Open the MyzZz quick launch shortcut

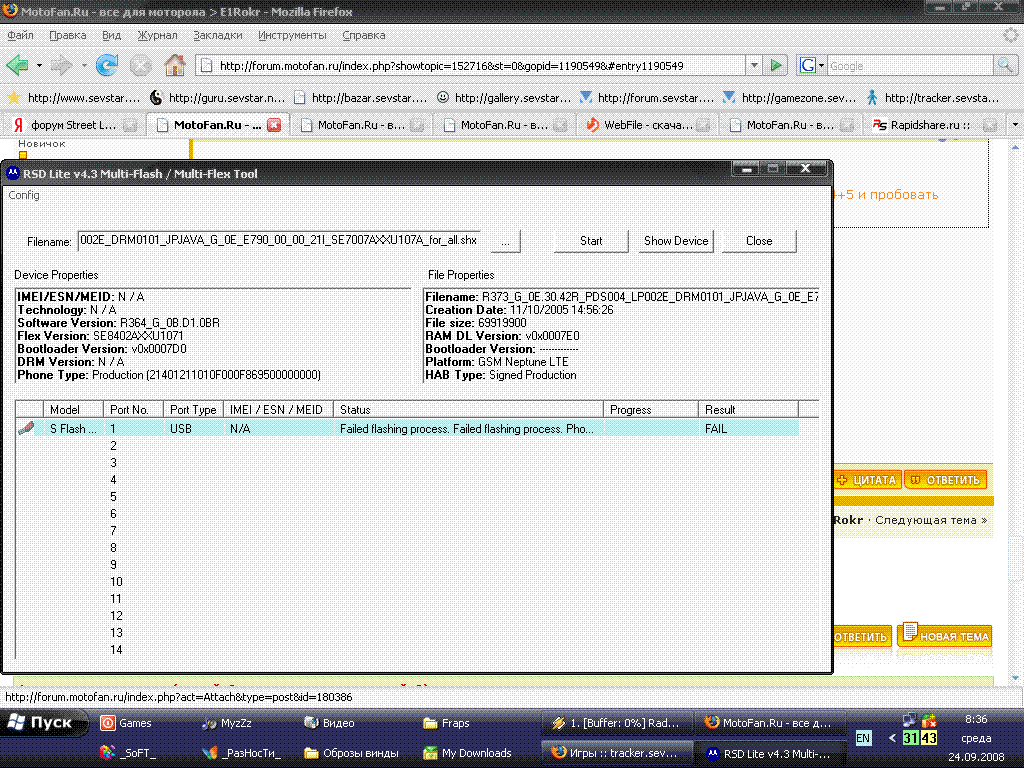pos(226,723)
